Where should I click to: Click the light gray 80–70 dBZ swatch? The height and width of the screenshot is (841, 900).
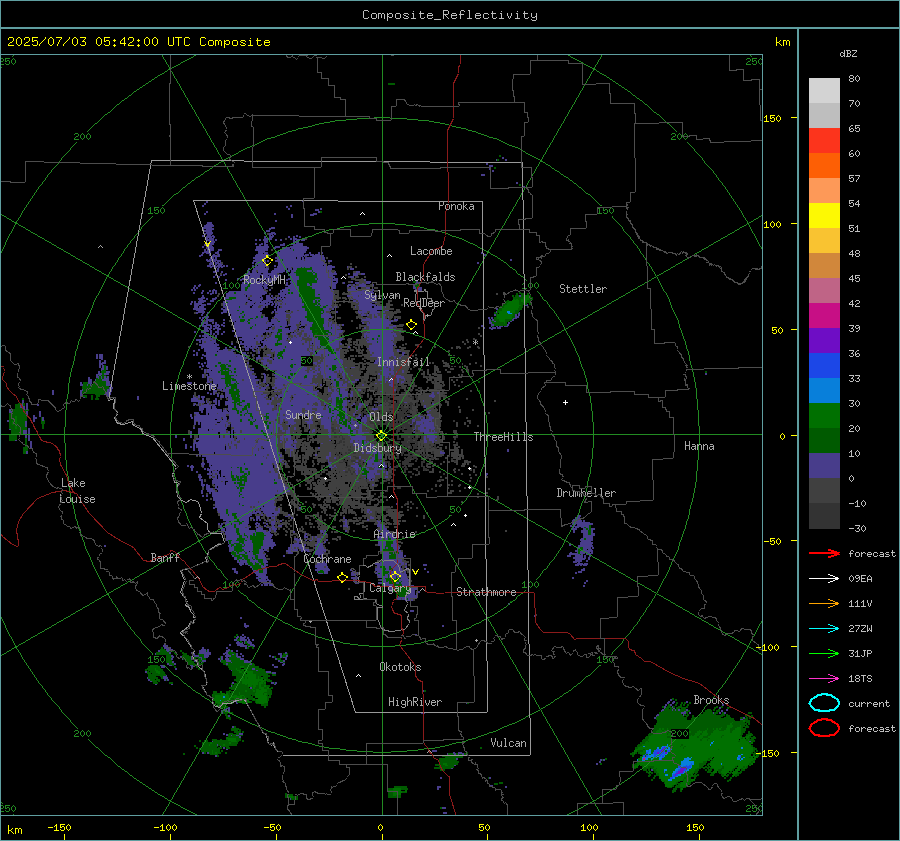[824, 91]
